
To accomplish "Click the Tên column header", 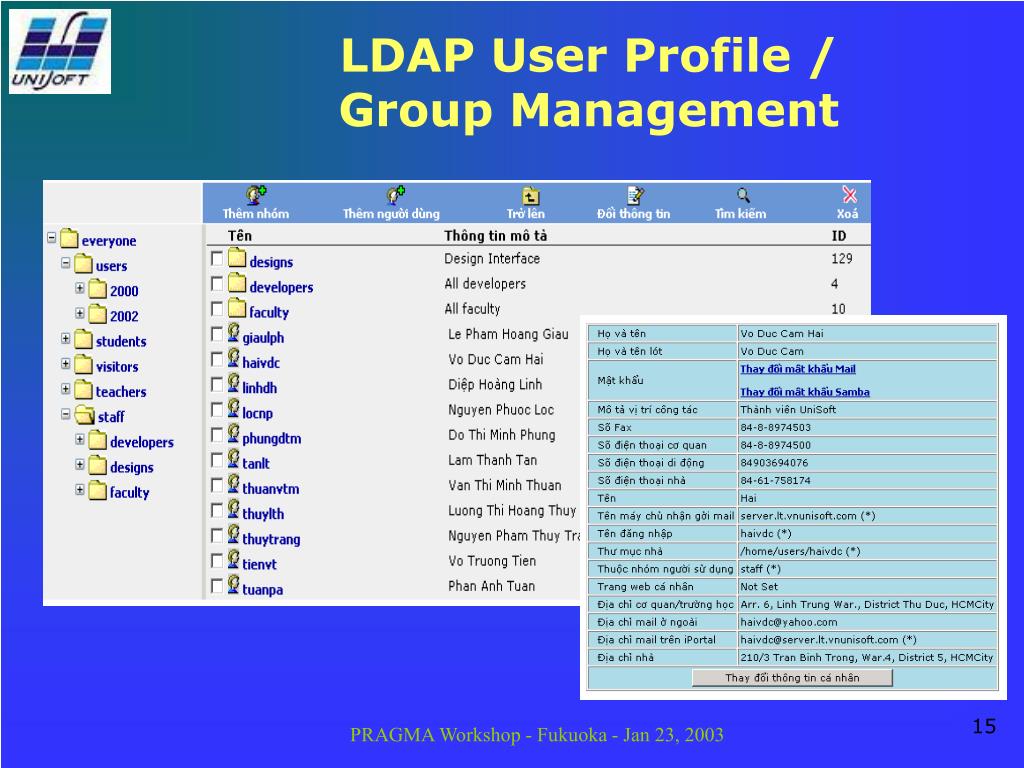I will pyautogui.click(x=240, y=236).
